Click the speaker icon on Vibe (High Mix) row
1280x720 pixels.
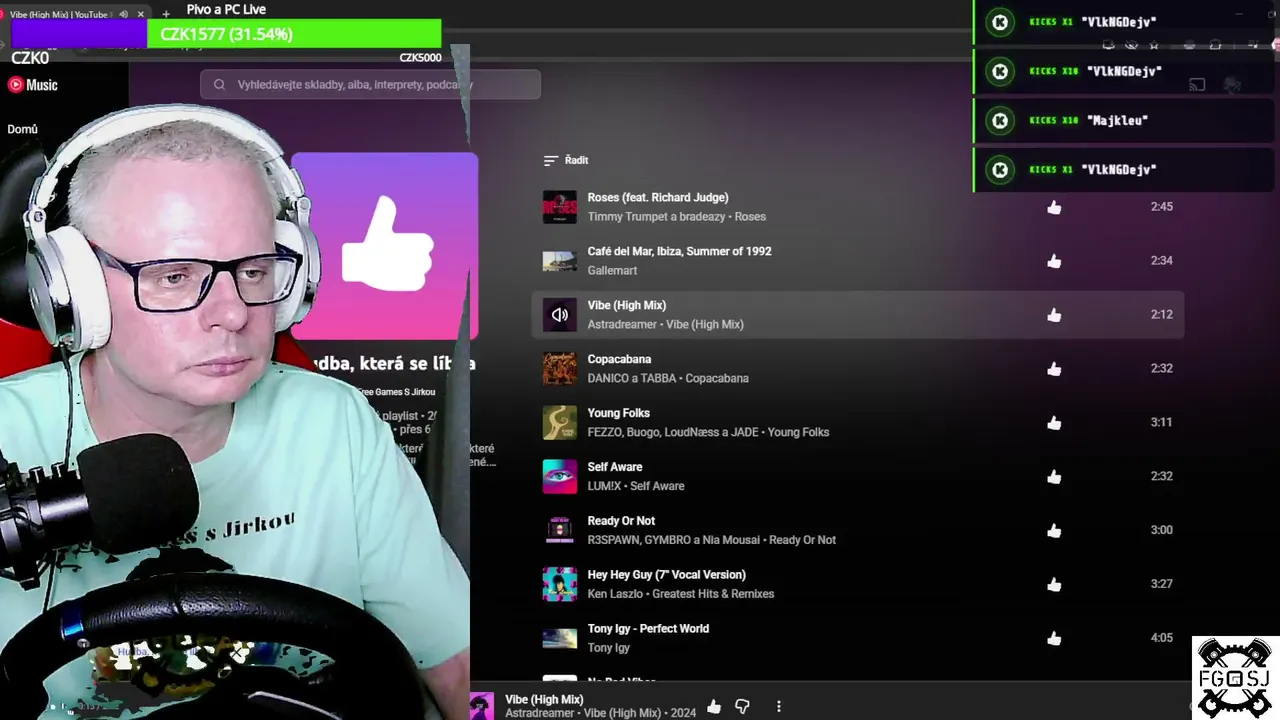[x=560, y=315]
